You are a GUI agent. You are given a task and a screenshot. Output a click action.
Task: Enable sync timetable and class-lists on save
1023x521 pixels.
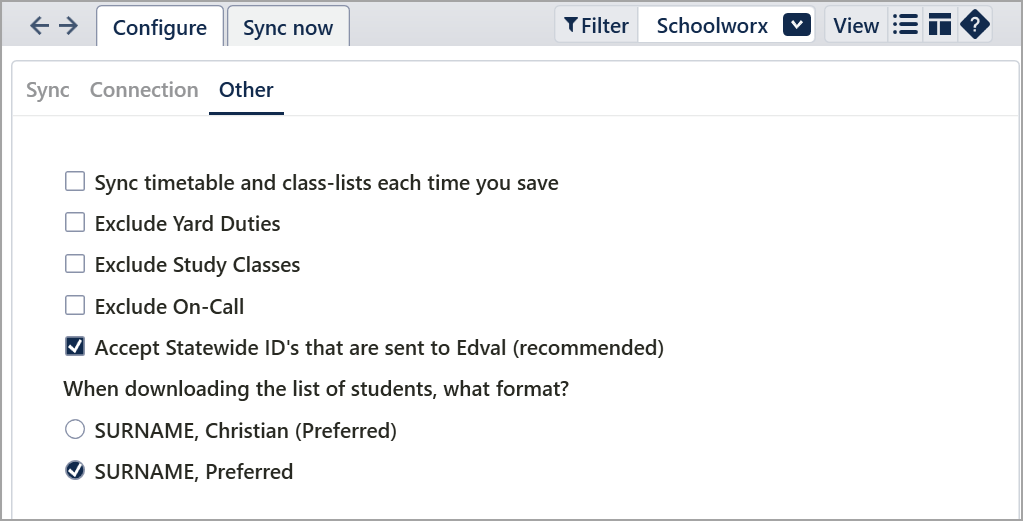click(x=75, y=182)
